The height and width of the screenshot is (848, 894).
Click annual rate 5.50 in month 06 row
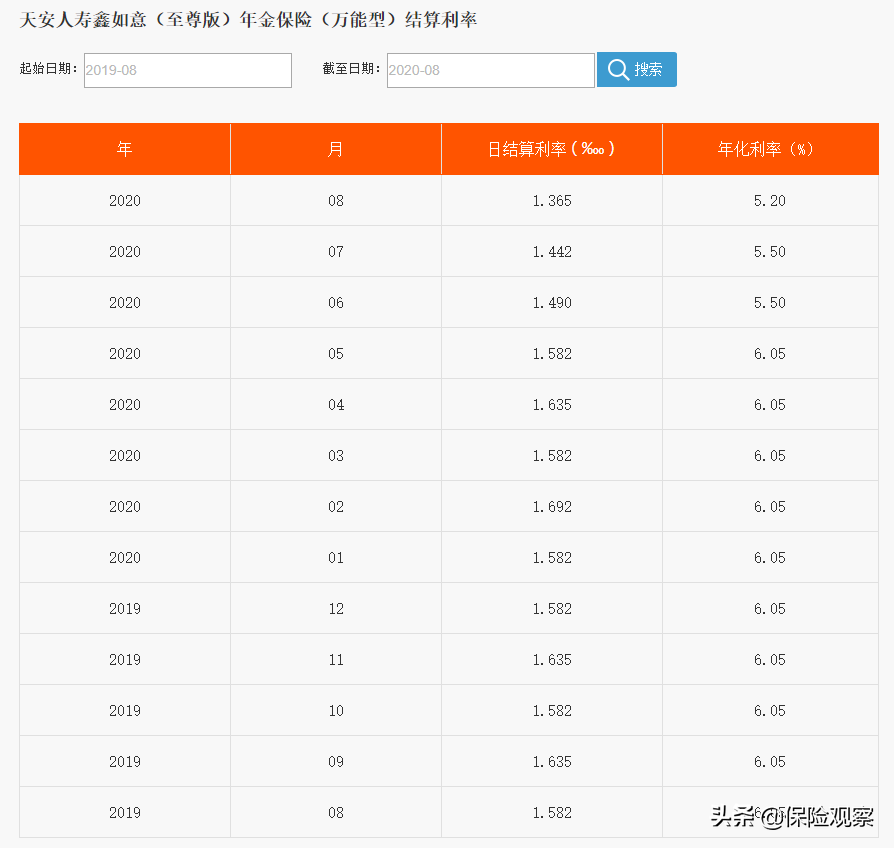click(x=770, y=303)
